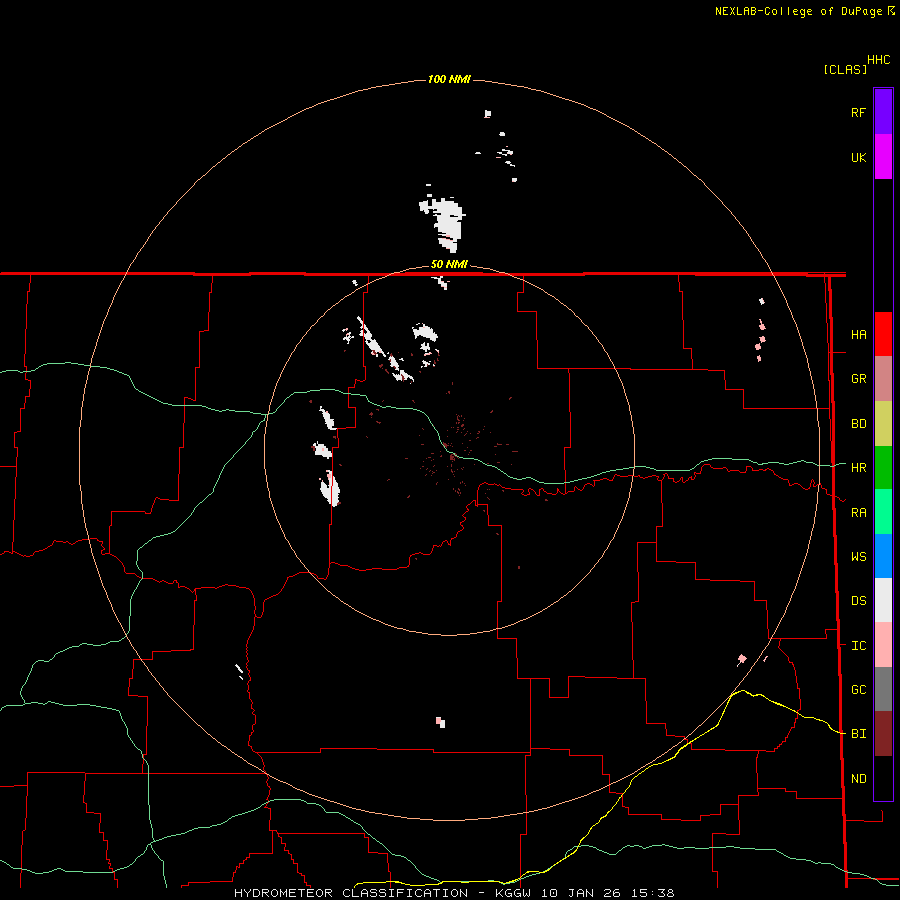This screenshot has height=900, width=900.
Task: Select the IC light-pink legend swatch
Action: click(883, 645)
